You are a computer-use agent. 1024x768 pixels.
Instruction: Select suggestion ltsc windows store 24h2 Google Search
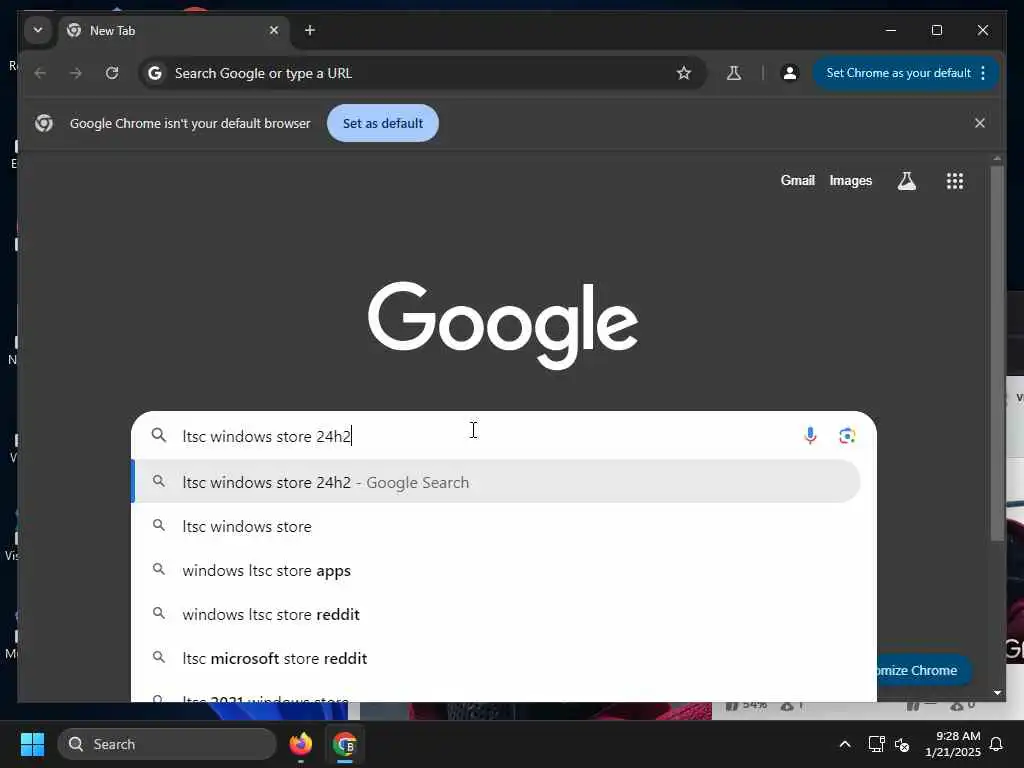coord(496,482)
